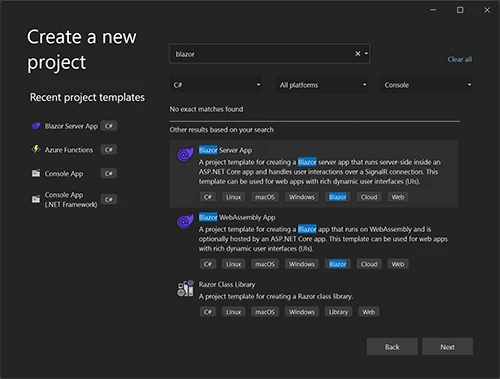
Task: Click the Clear all link
Action: [x=460, y=59]
